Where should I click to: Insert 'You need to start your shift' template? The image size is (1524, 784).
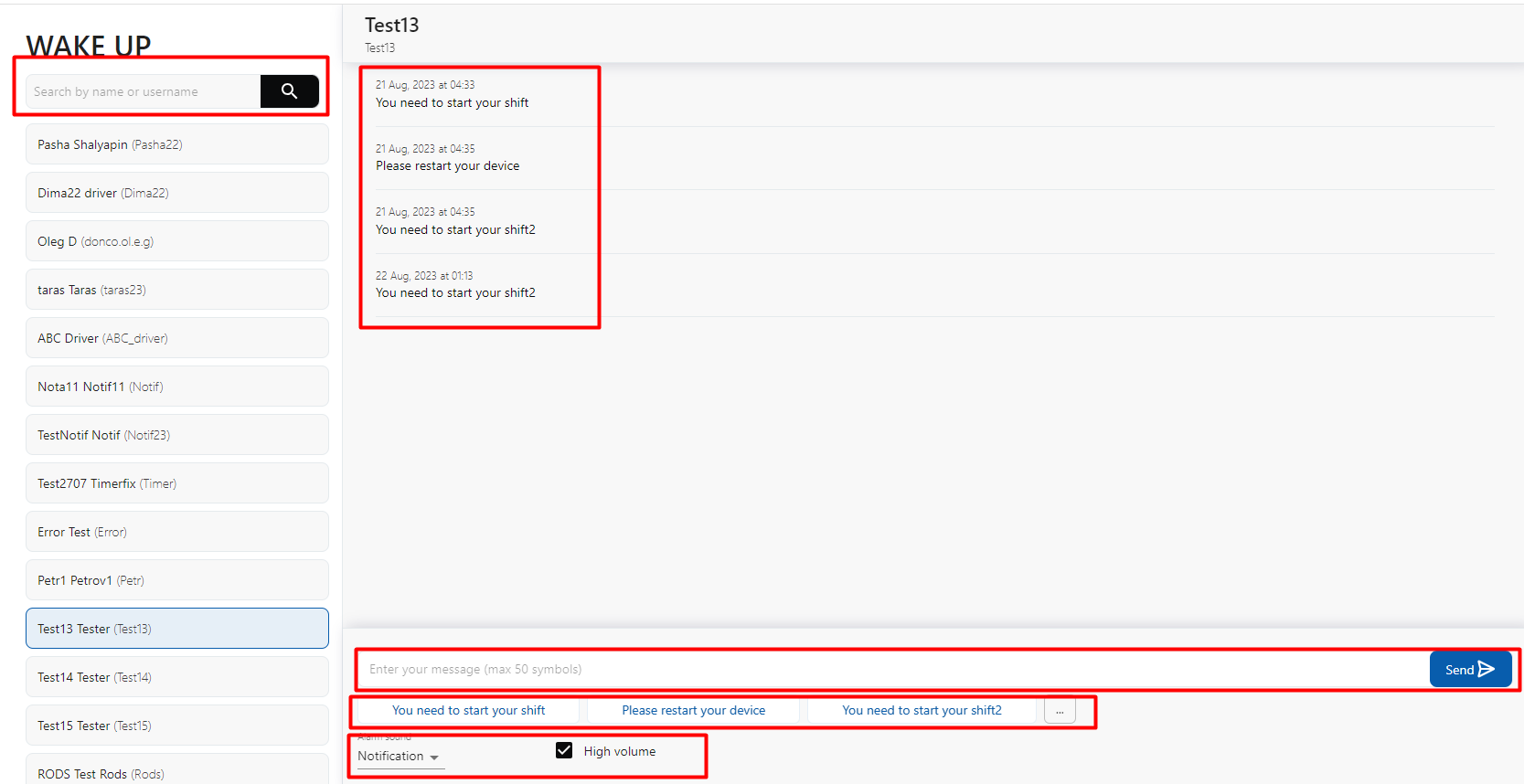click(x=468, y=711)
